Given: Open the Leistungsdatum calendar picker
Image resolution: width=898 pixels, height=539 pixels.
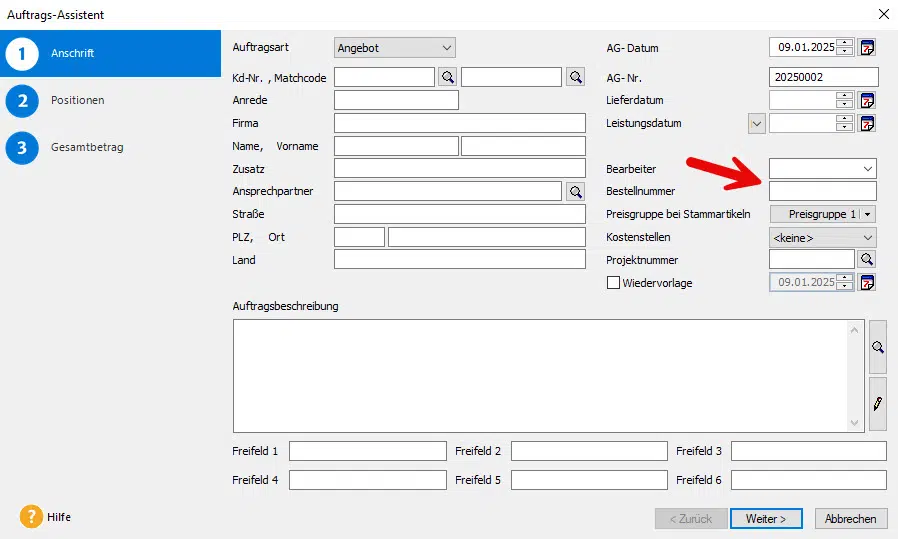Looking at the screenshot, I should point(867,124).
